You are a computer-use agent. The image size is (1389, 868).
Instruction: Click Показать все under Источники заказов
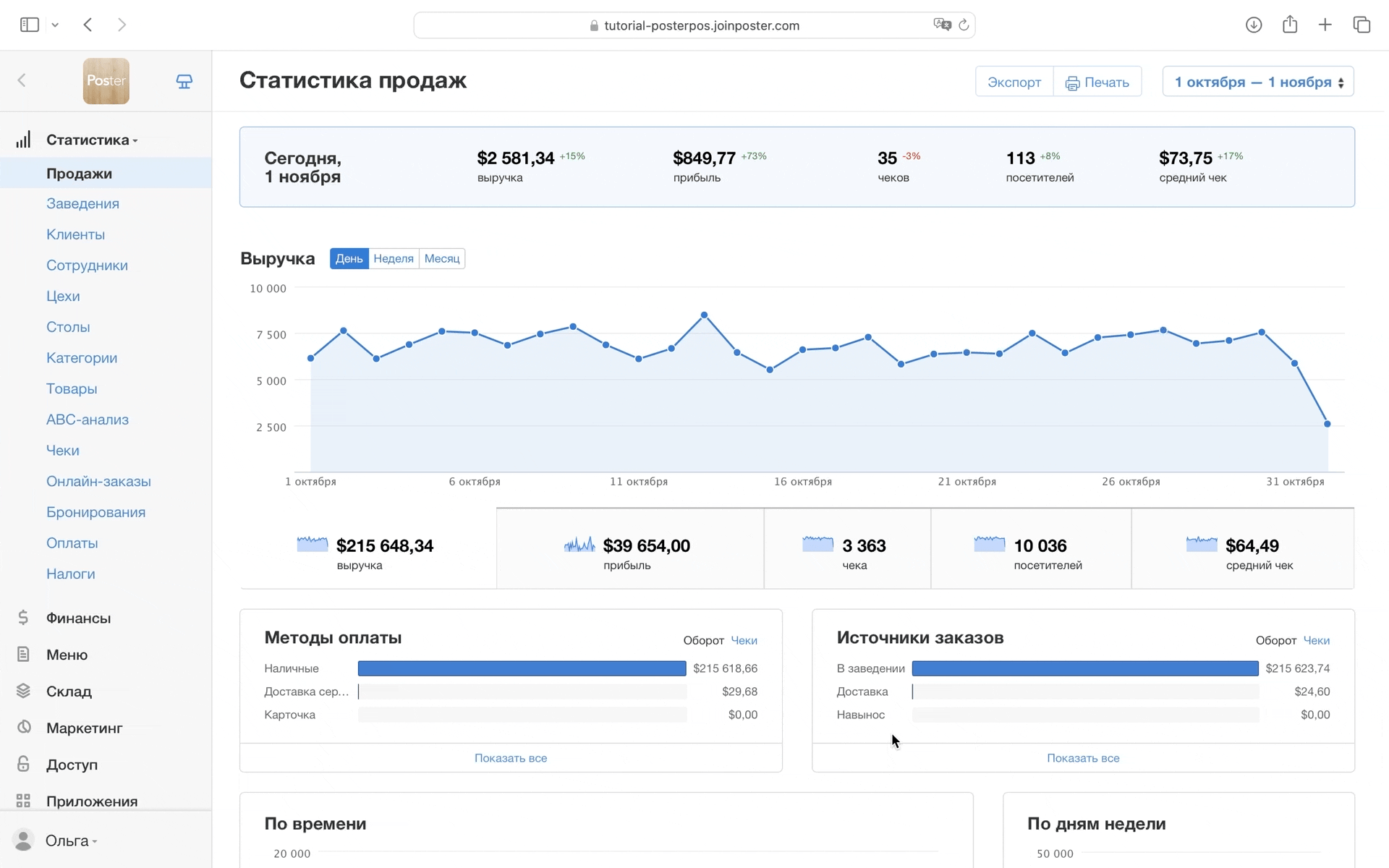pos(1083,758)
